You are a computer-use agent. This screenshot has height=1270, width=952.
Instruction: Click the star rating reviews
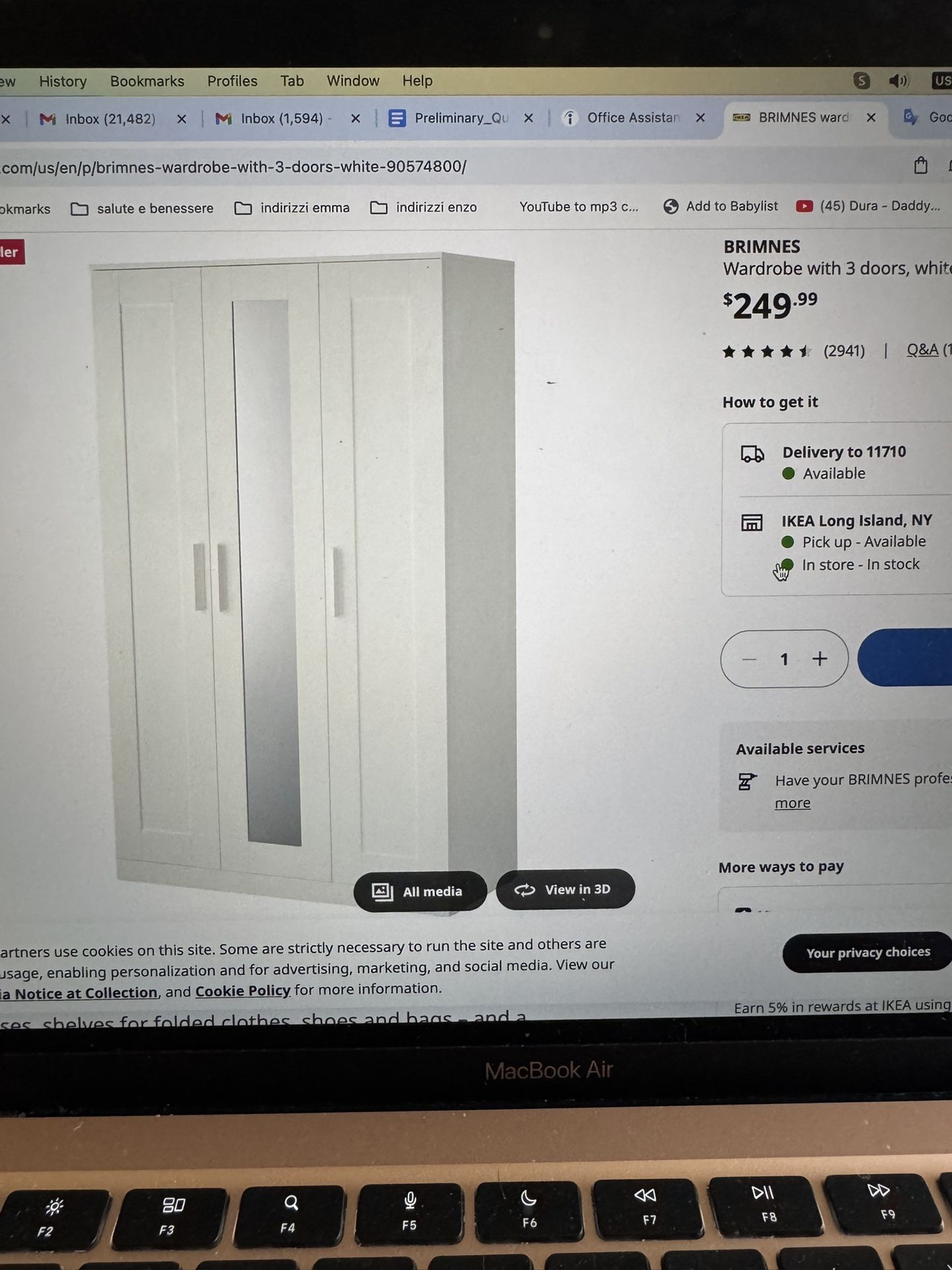793,351
